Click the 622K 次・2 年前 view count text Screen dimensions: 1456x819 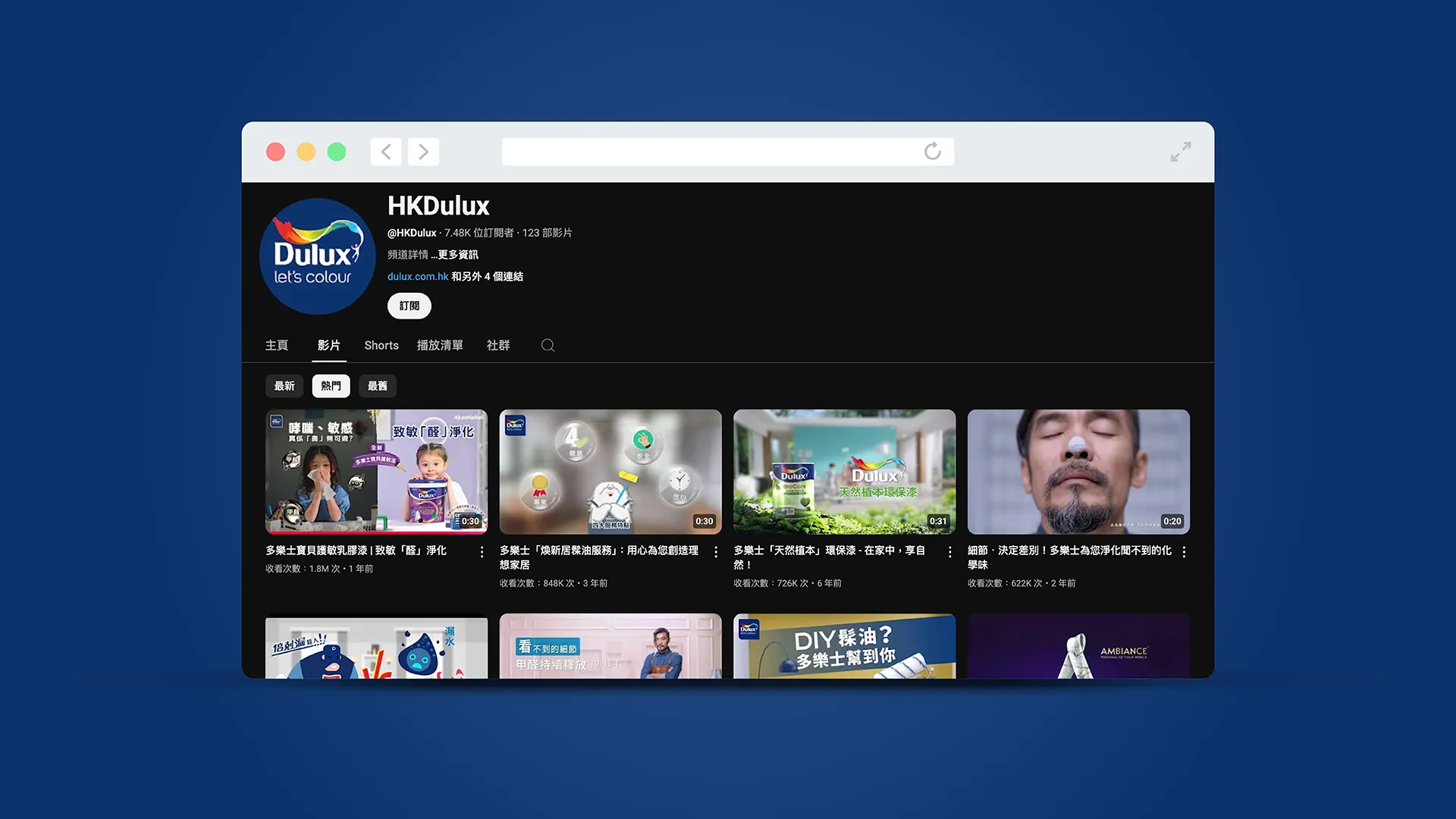coord(1043,583)
